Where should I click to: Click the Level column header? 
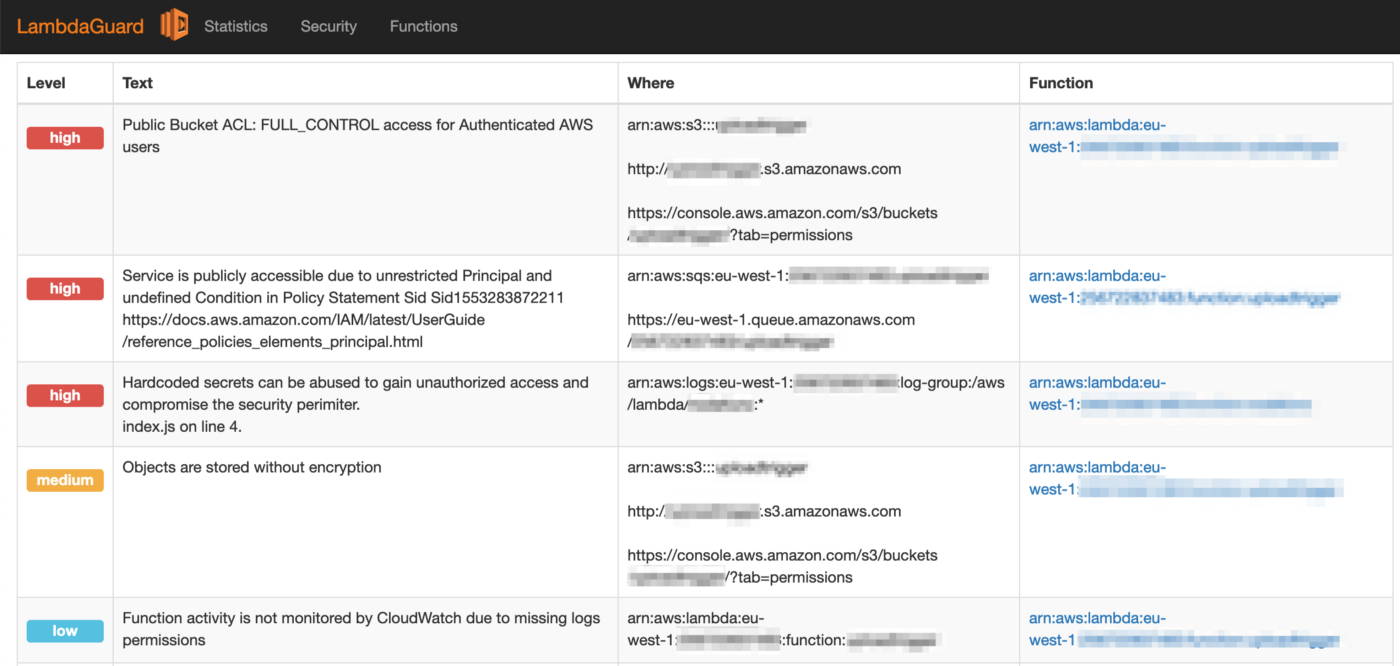click(x=46, y=83)
